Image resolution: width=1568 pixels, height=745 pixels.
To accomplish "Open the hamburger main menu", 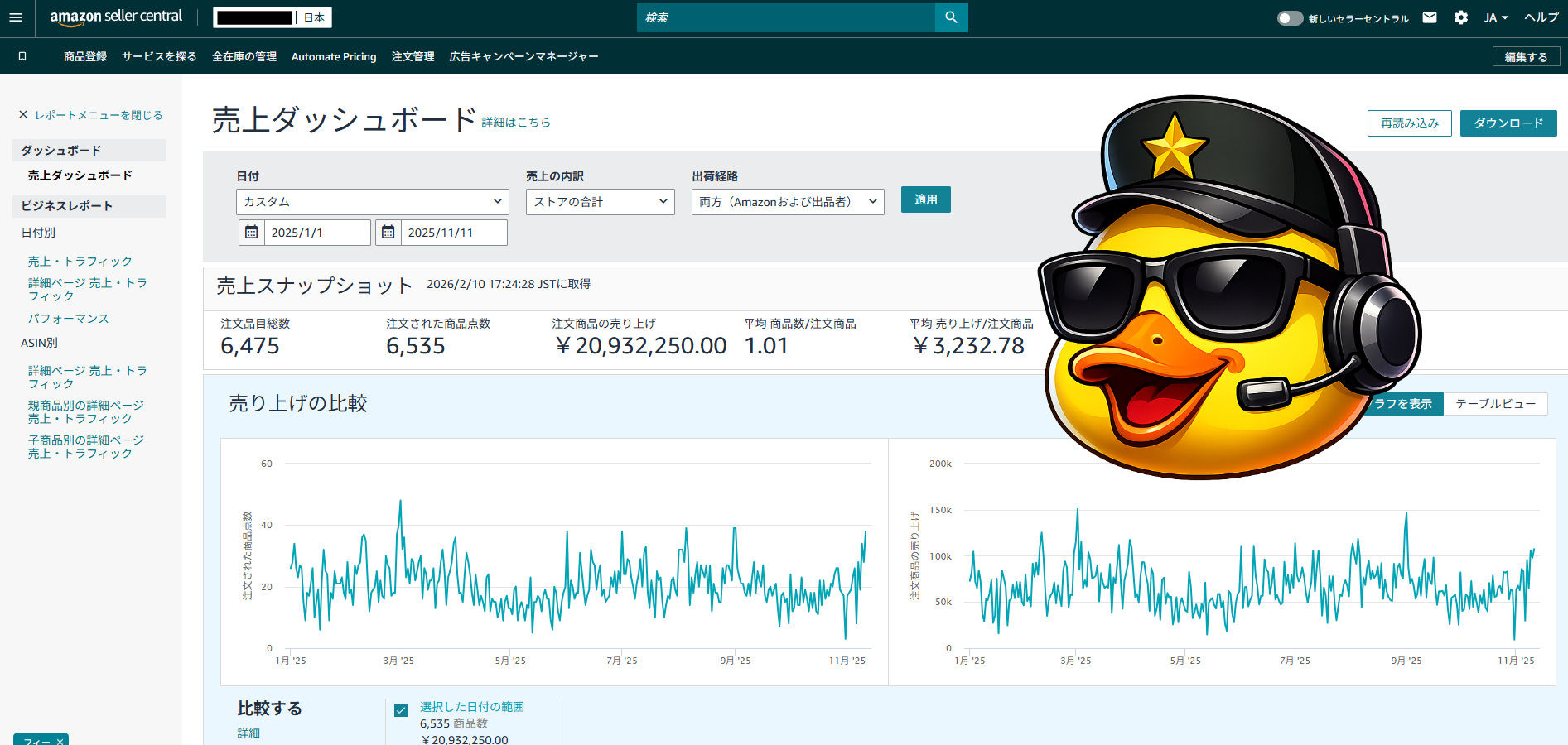I will click(x=16, y=17).
